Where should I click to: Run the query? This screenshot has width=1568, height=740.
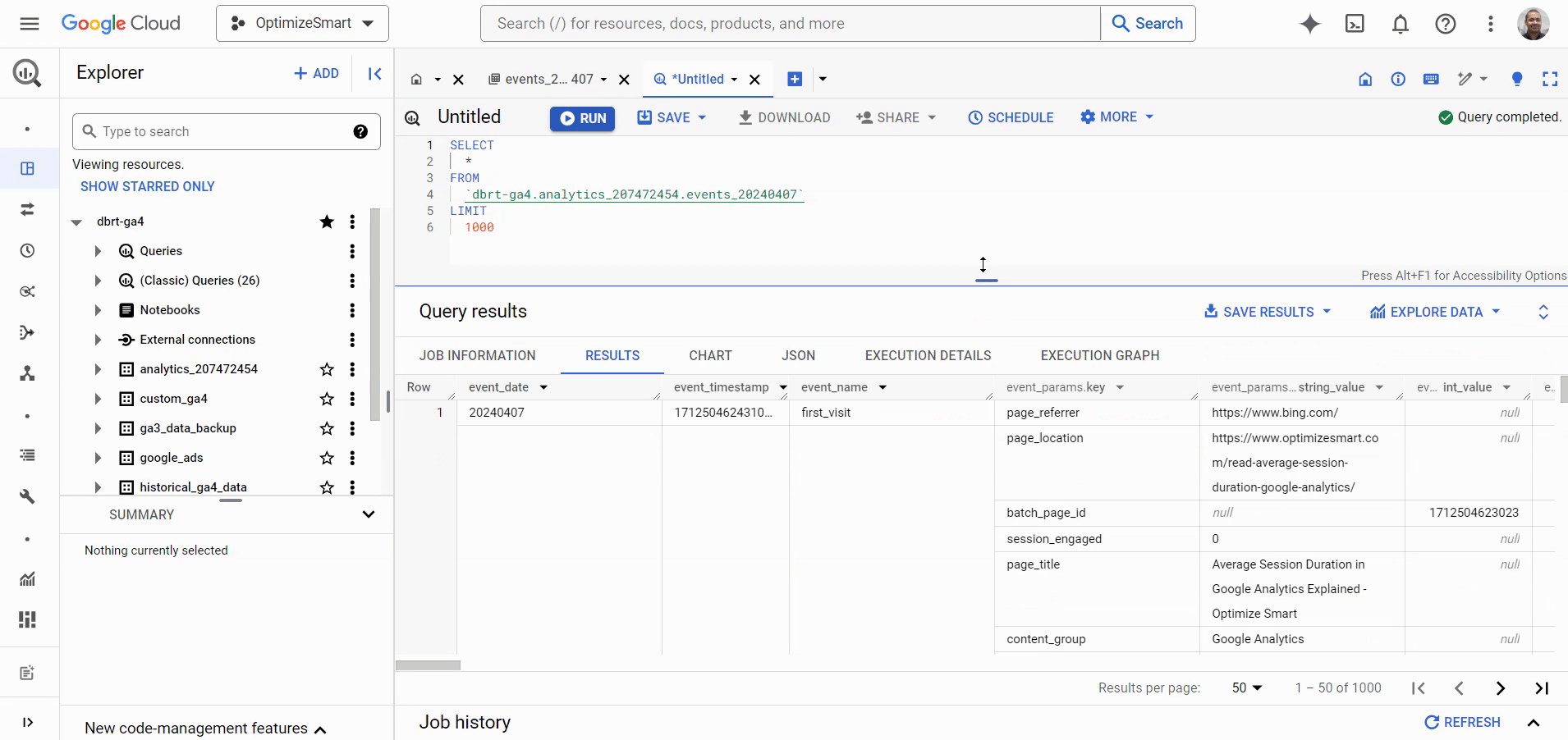[x=583, y=118]
